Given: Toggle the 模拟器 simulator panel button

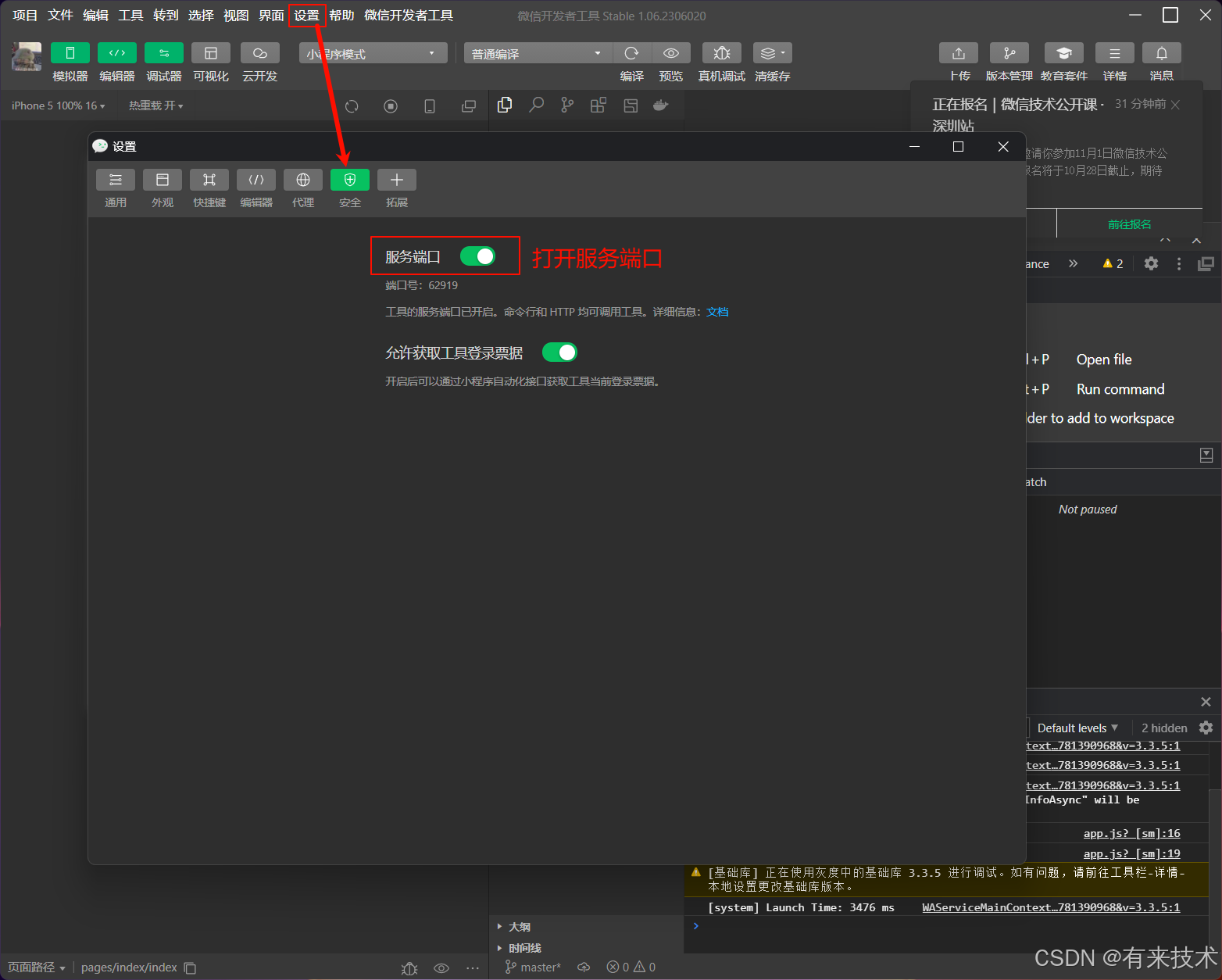Looking at the screenshot, I should coord(70,53).
